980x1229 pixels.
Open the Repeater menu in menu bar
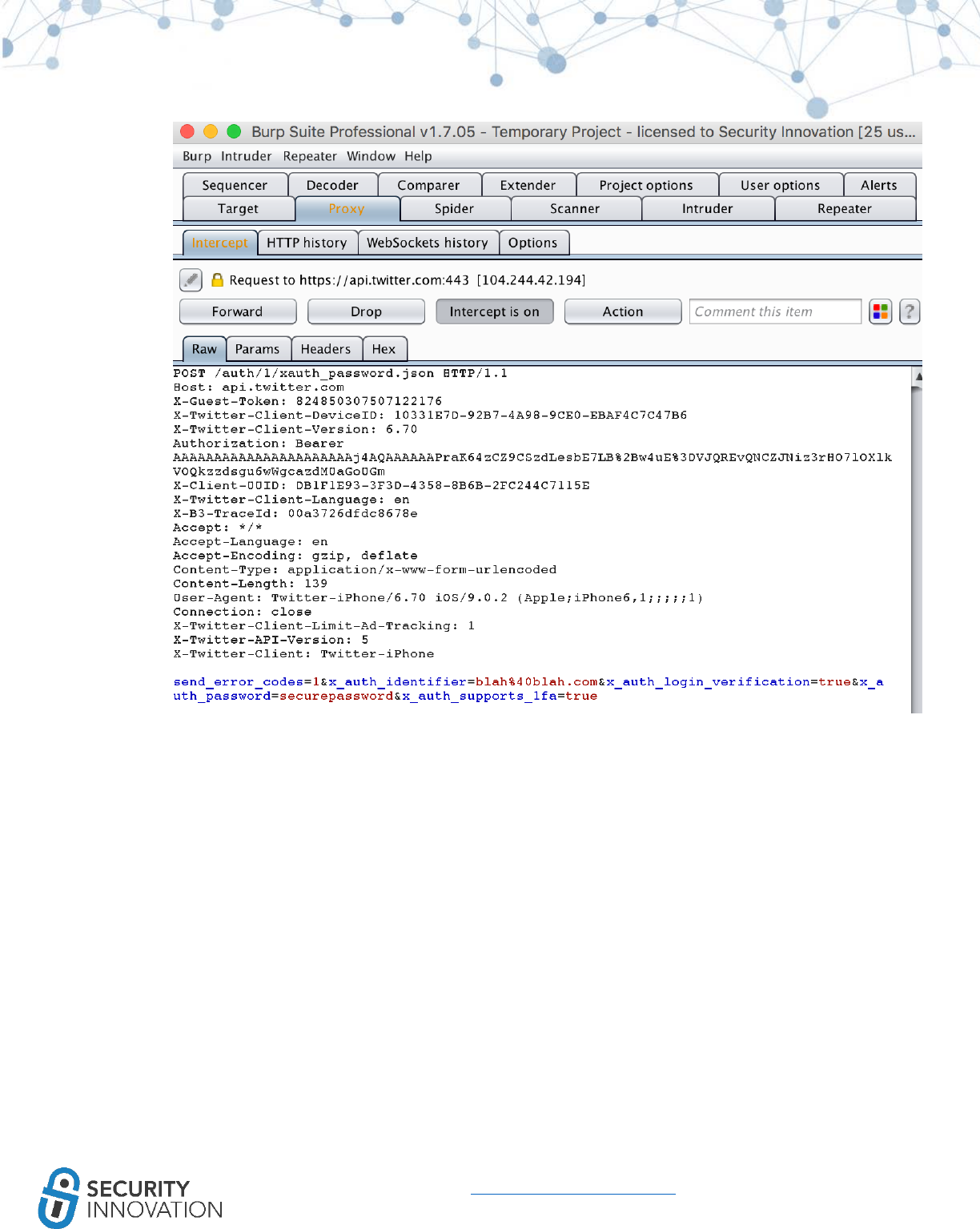click(310, 156)
